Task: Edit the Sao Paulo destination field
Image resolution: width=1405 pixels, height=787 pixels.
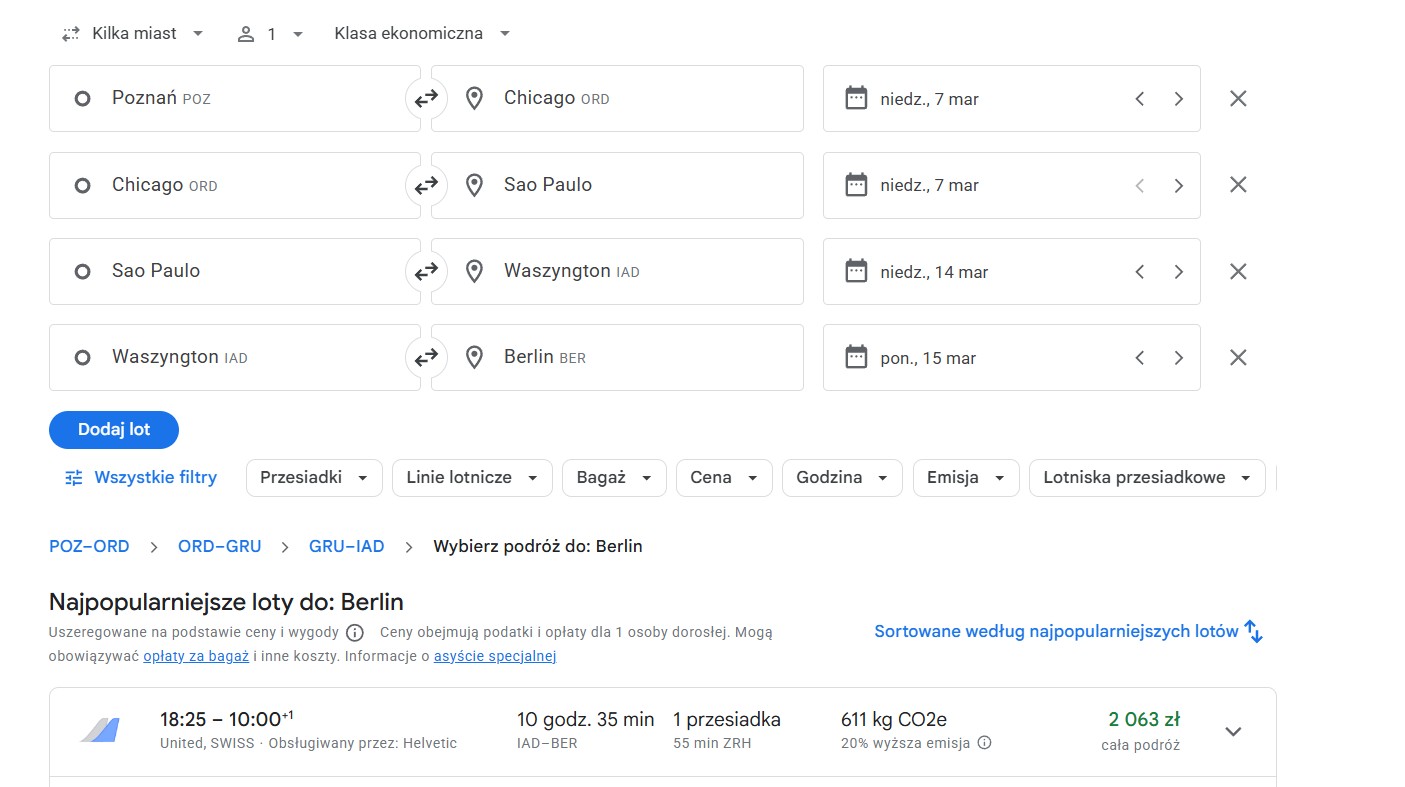Action: point(617,185)
